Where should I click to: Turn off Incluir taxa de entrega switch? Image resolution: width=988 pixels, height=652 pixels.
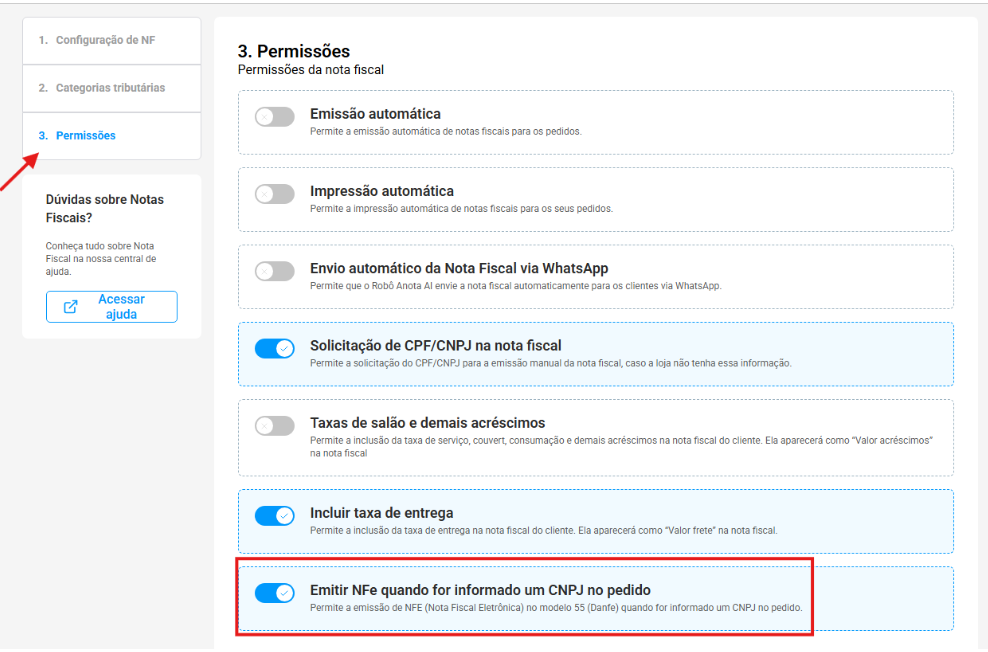coord(274,515)
